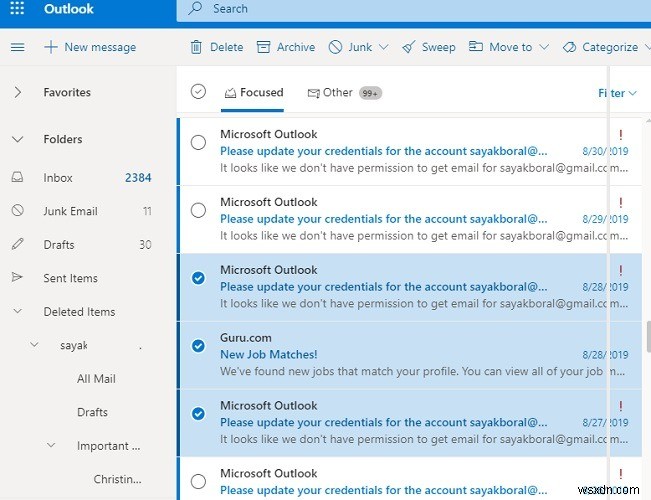Click the Drafts pencil icon
This screenshot has height=500, width=651.
pyautogui.click(x=17, y=244)
